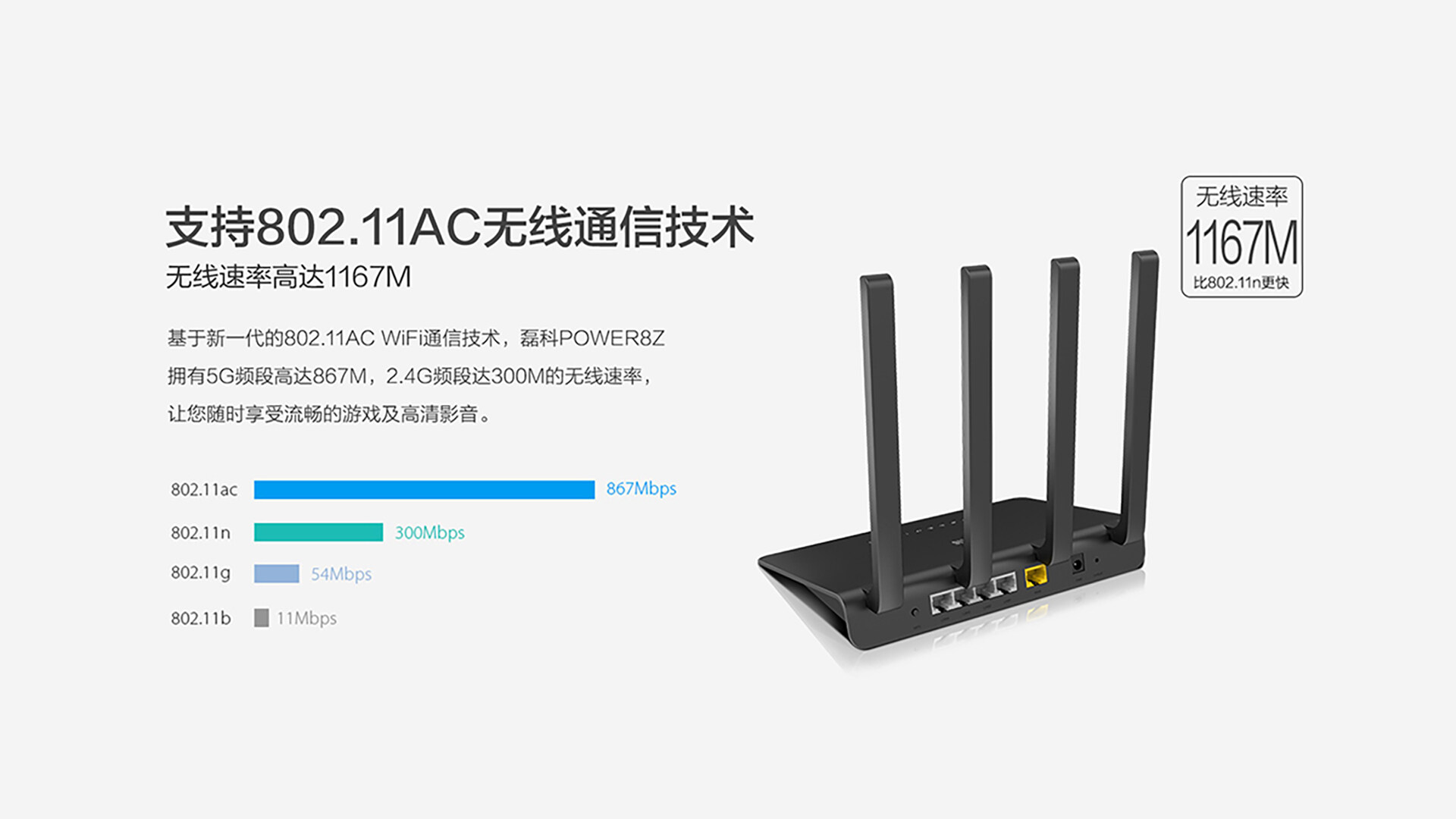Click the grey 802.11b bar
The image size is (1456, 819).
click(x=261, y=618)
